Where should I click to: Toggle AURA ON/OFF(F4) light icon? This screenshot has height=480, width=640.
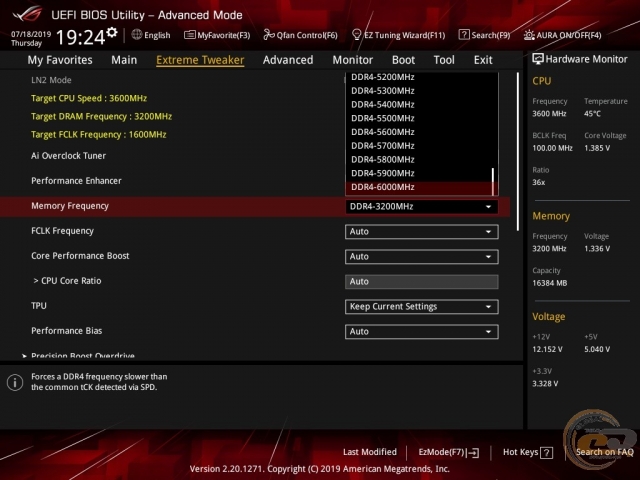point(529,35)
